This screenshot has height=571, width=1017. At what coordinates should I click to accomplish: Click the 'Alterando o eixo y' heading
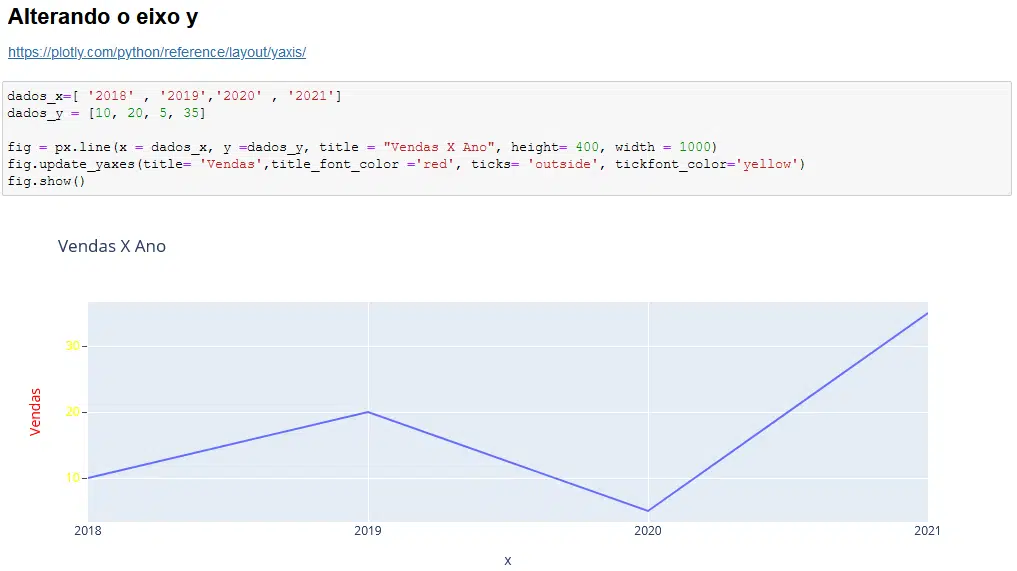coord(103,17)
